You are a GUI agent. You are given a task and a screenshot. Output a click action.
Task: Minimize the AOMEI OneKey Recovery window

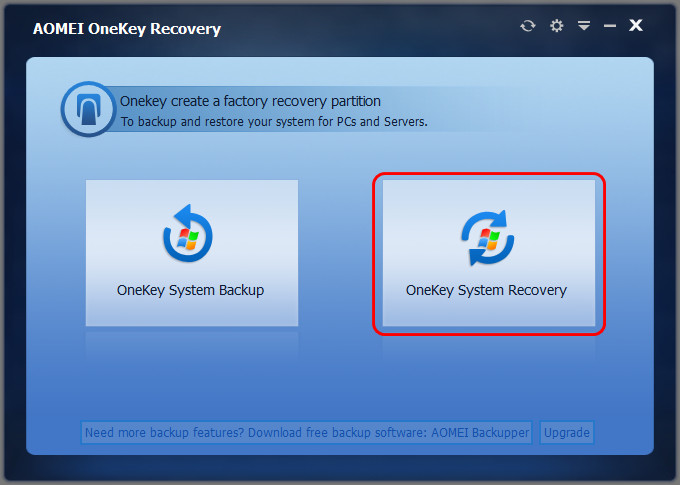(x=610, y=26)
